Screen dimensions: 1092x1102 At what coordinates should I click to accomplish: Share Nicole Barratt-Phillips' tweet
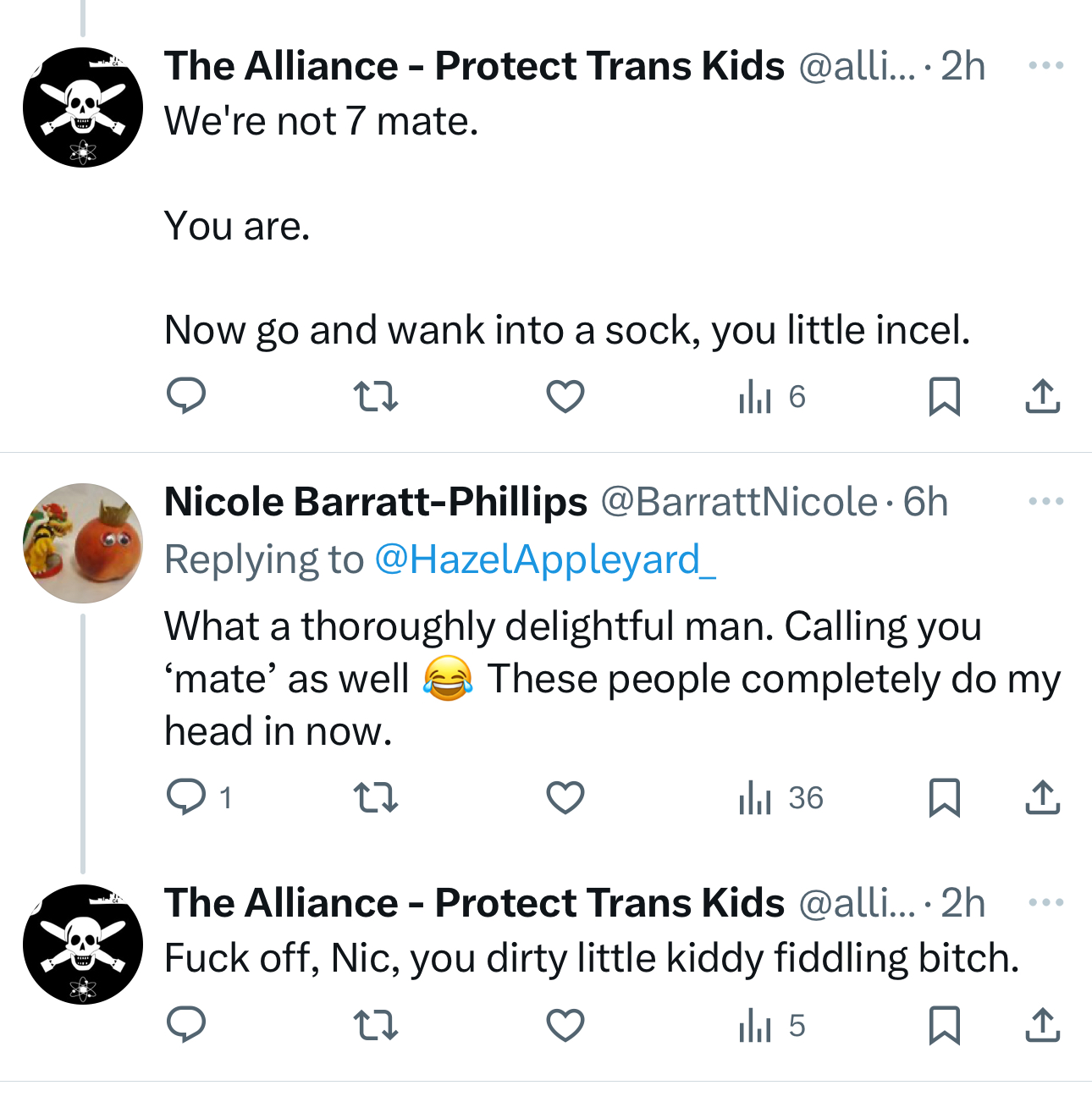(x=1043, y=797)
